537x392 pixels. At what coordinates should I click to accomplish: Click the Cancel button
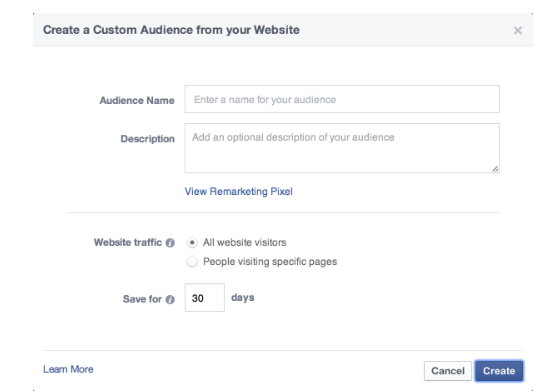[448, 371]
